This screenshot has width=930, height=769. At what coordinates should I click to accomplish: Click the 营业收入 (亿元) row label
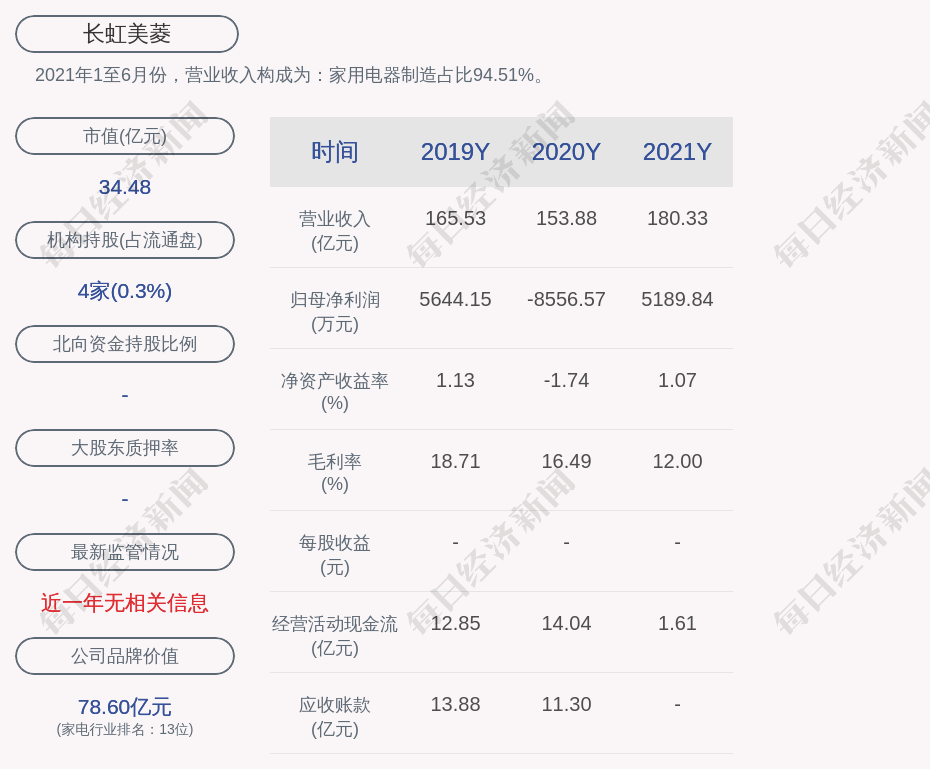point(335,231)
